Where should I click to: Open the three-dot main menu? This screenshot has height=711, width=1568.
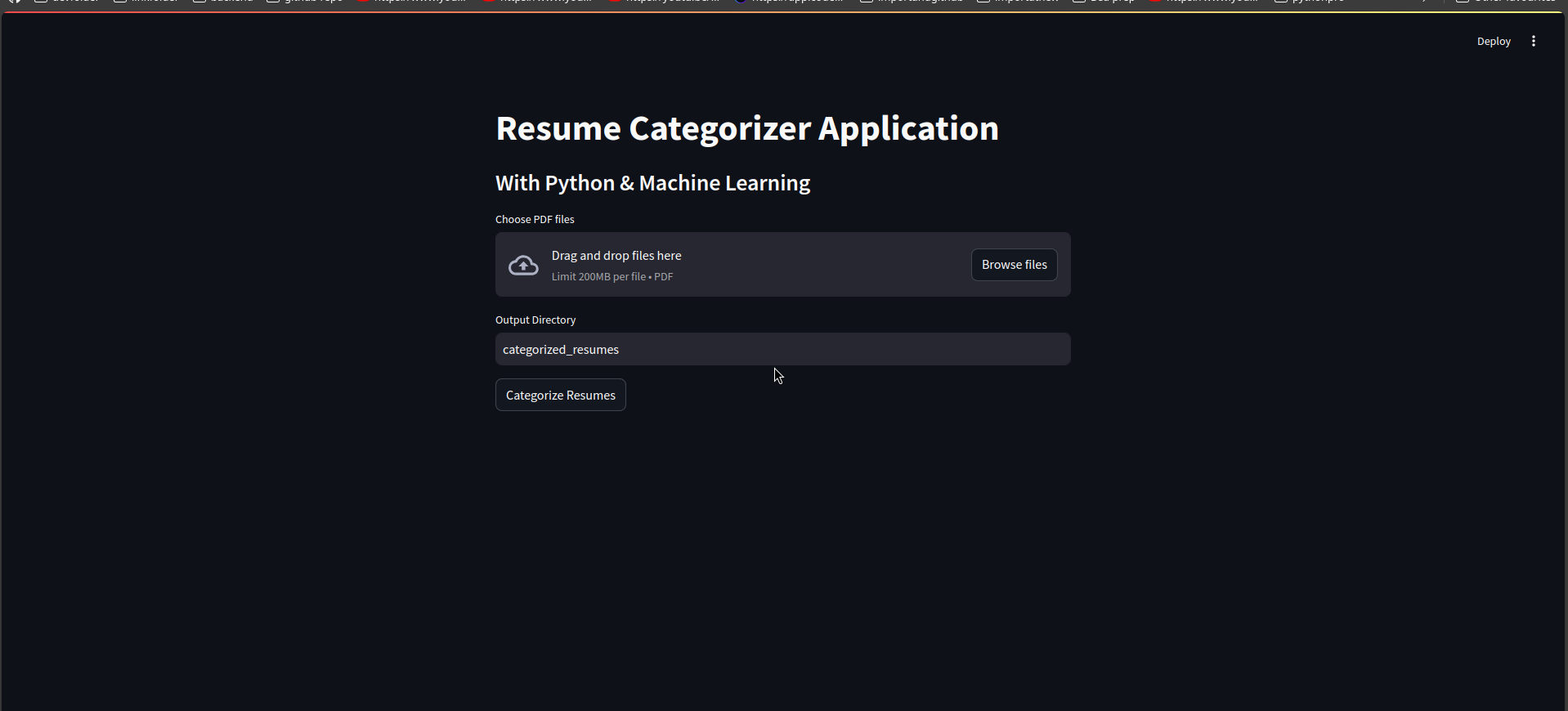[1533, 42]
